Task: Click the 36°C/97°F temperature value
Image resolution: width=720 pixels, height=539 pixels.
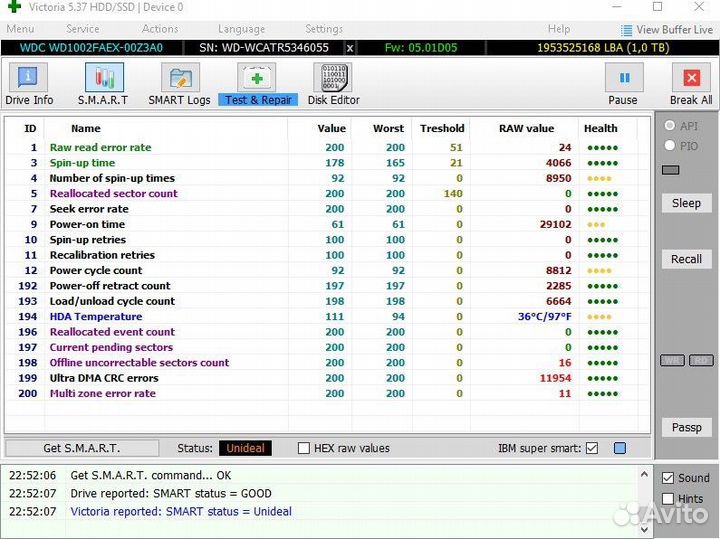Action: click(545, 317)
